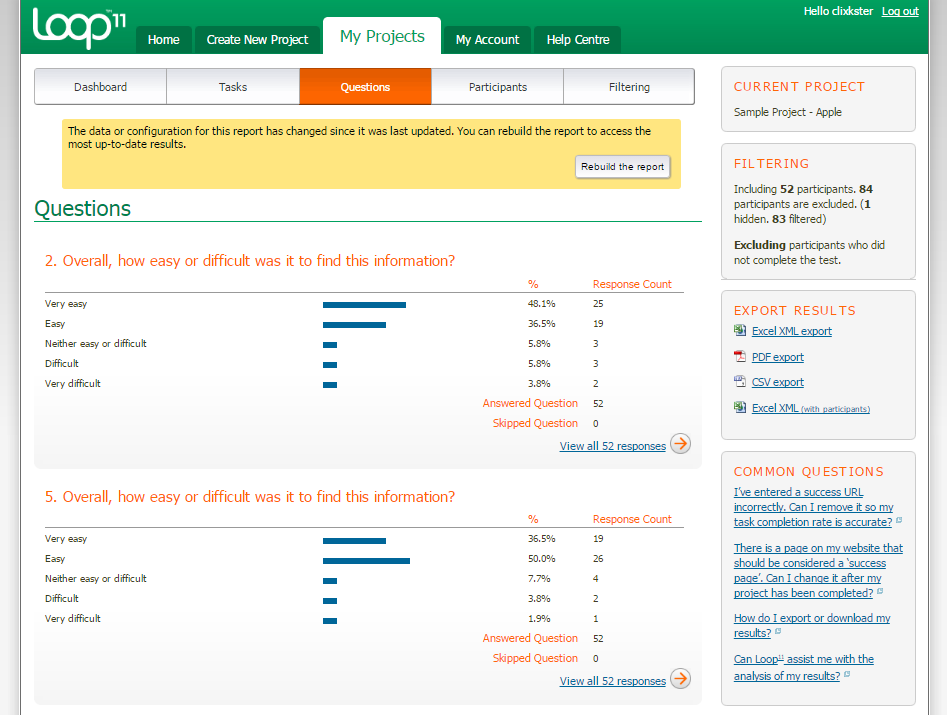Click 'Difficult' row label in question 2
Image resolution: width=947 pixels, height=715 pixels.
(62, 364)
